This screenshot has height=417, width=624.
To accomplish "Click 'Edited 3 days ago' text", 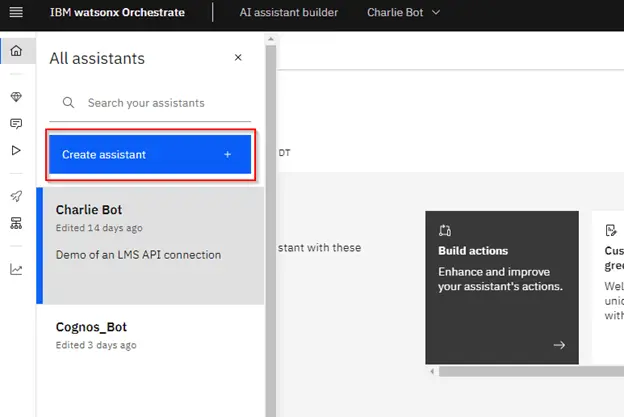I will click(x=96, y=345).
